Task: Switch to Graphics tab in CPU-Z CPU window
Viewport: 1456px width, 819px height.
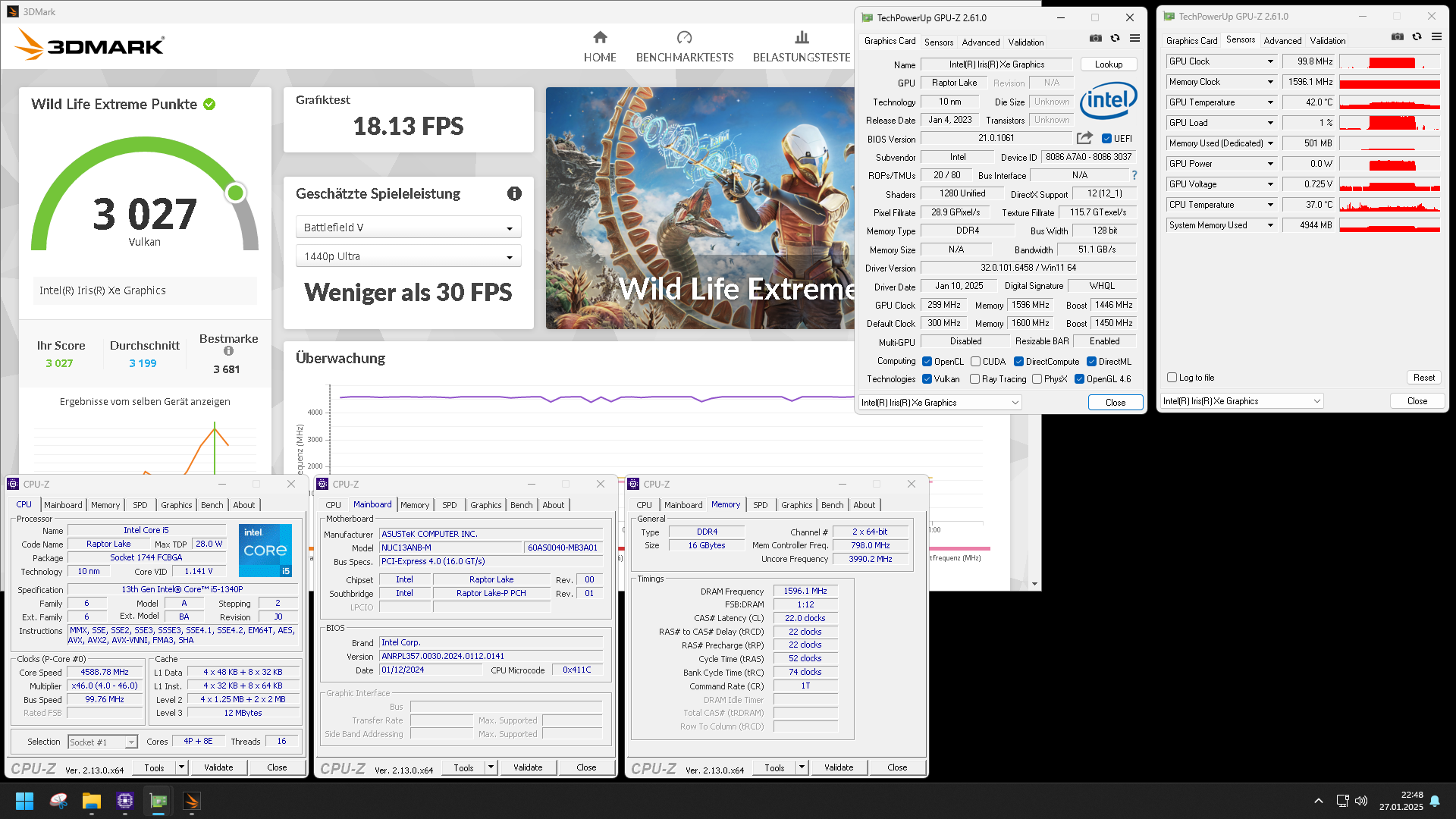Action: 177,505
